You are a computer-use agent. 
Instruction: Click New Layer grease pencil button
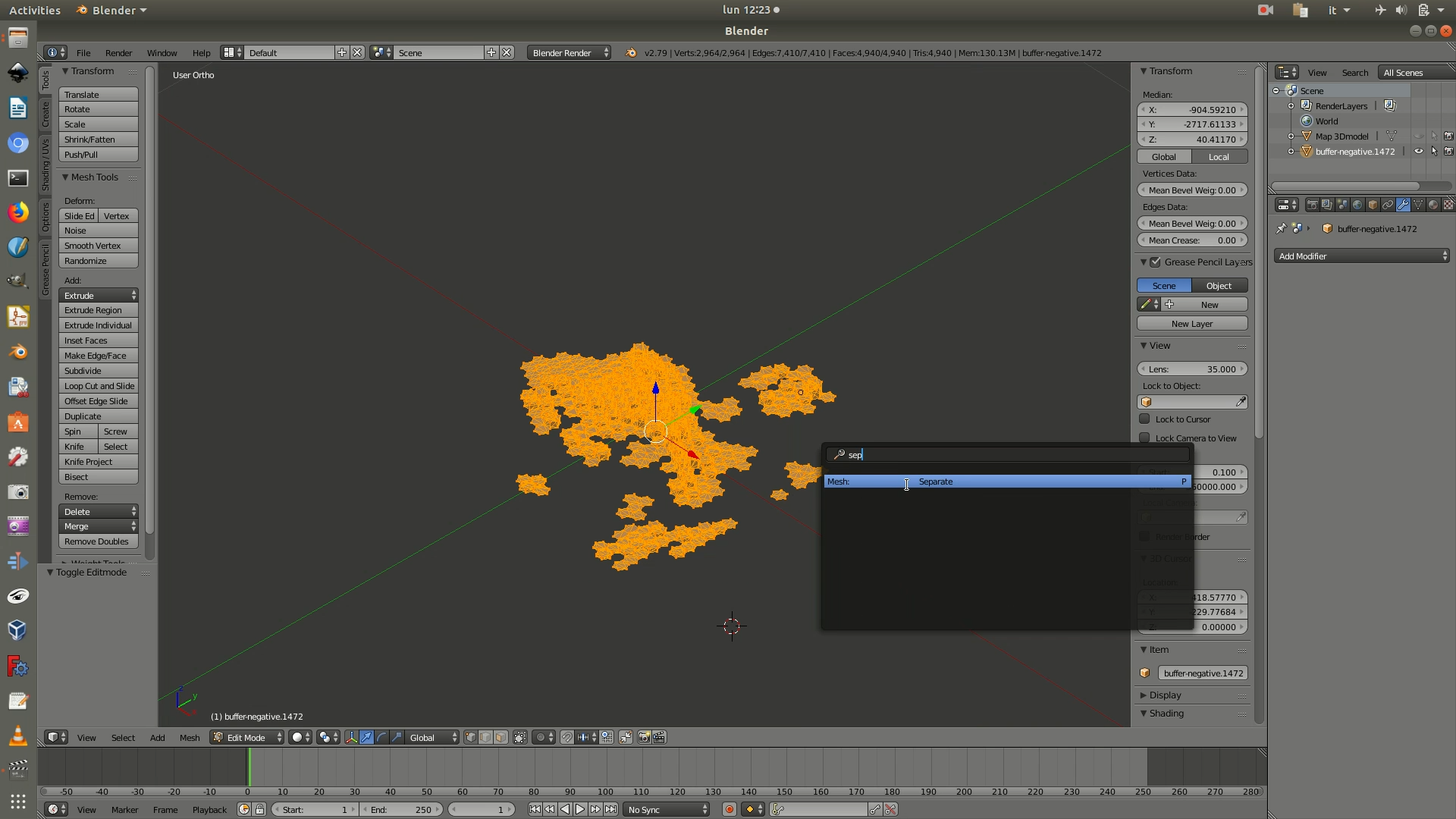(x=1192, y=324)
